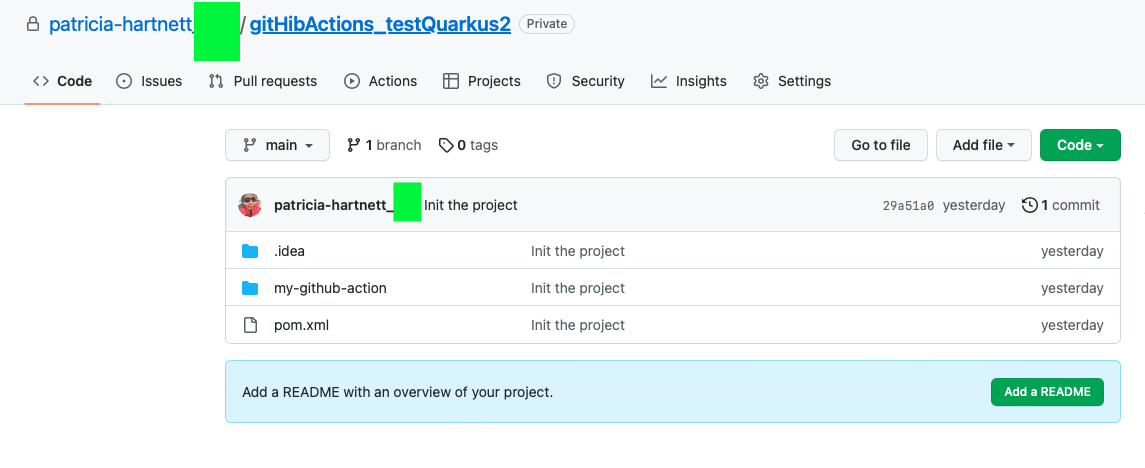Click the Add a README button
The height and width of the screenshot is (468, 1145).
click(1047, 392)
